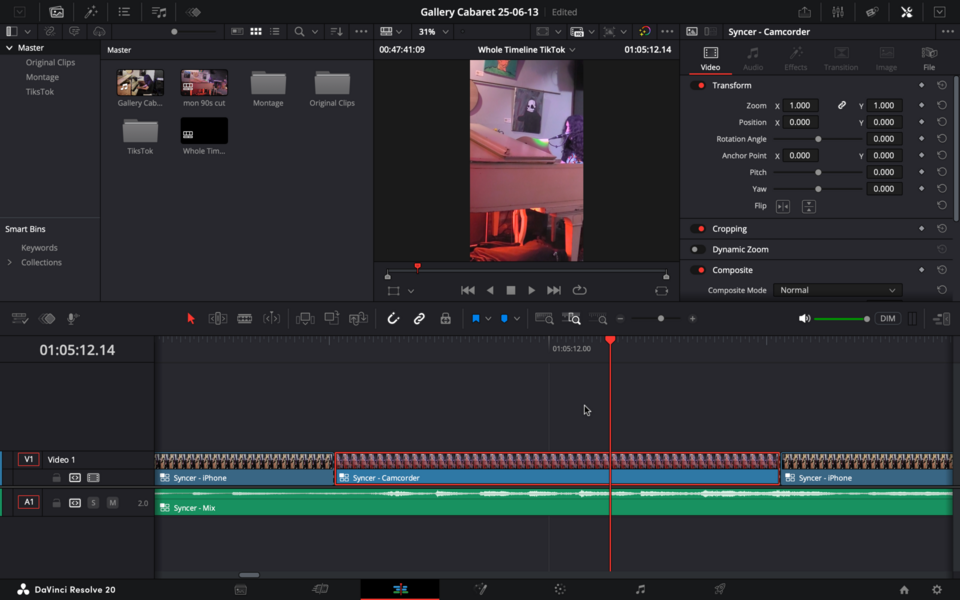Viewport: 960px width, 600px height.
Task: Play reverse in the viewer
Action: point(490,290)
